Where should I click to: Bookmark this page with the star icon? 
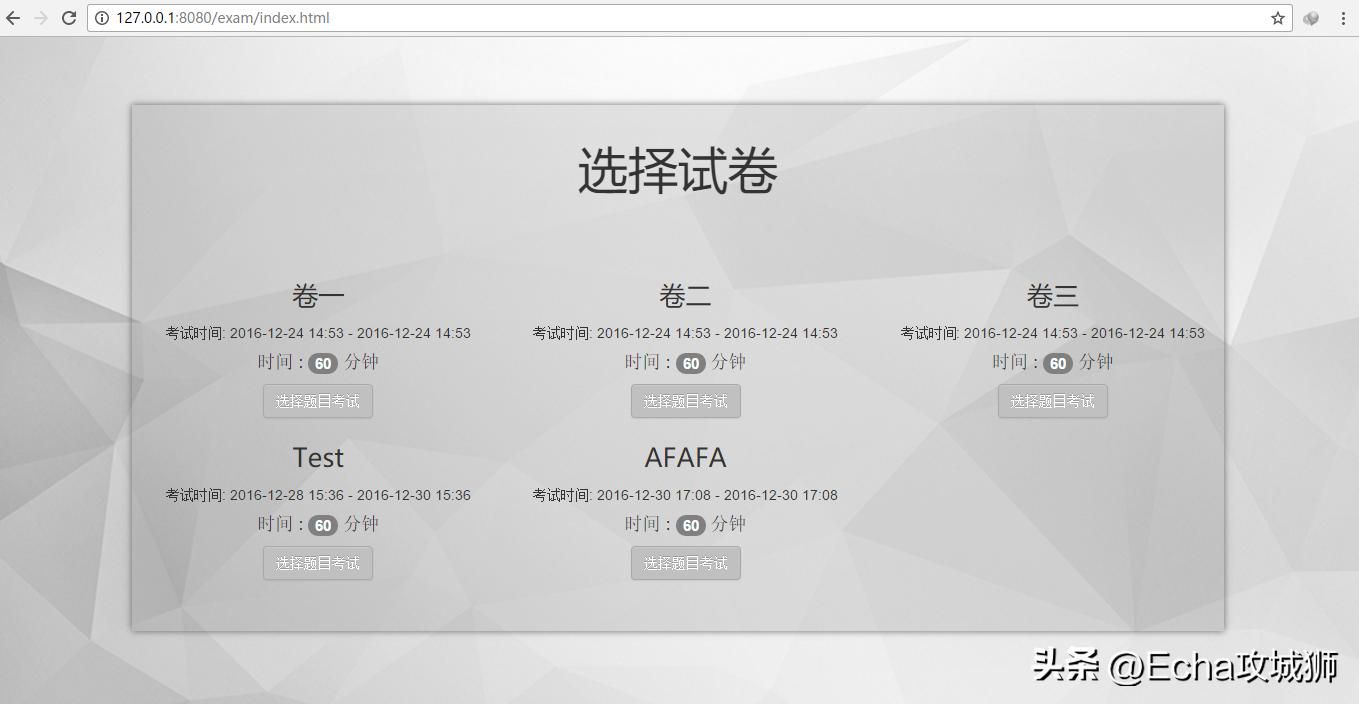1276,17
